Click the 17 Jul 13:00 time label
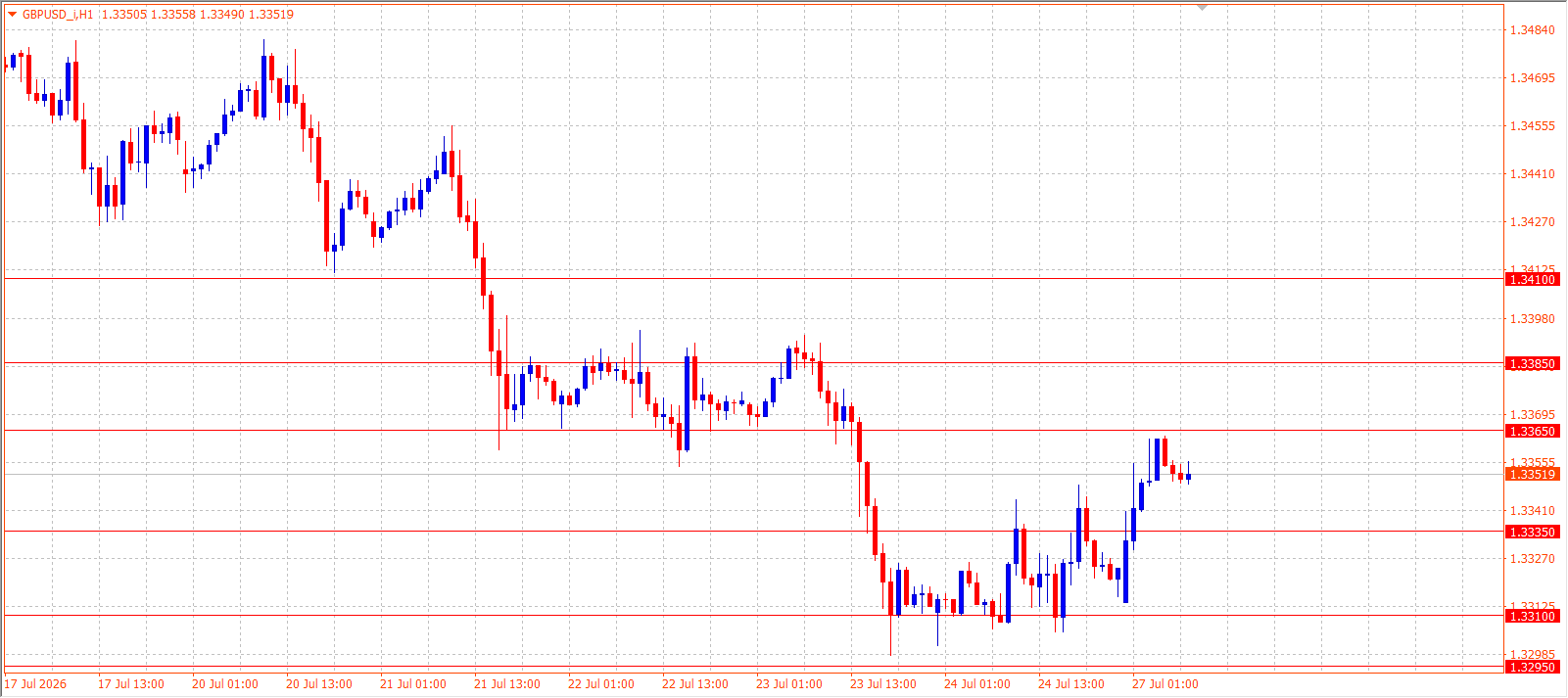 [131, 684]
